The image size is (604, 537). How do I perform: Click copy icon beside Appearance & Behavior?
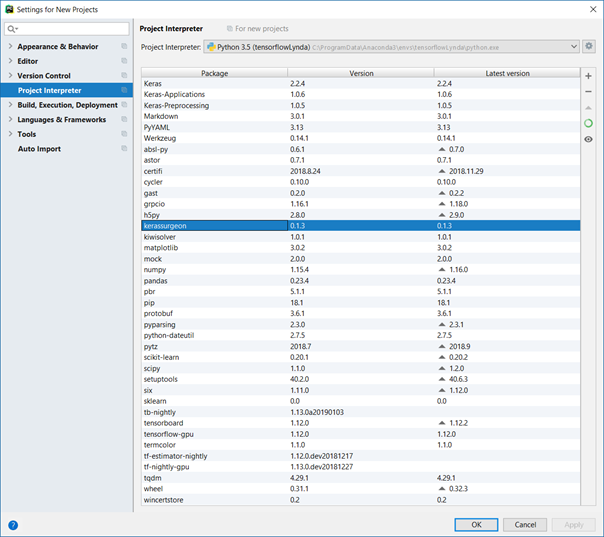124,46
